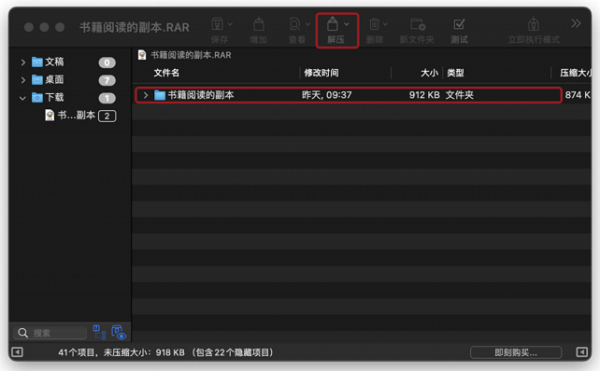Click the 删除 (Delete) toolbar icon
Screen dimensions: 600x371
[x=374, y=24]
